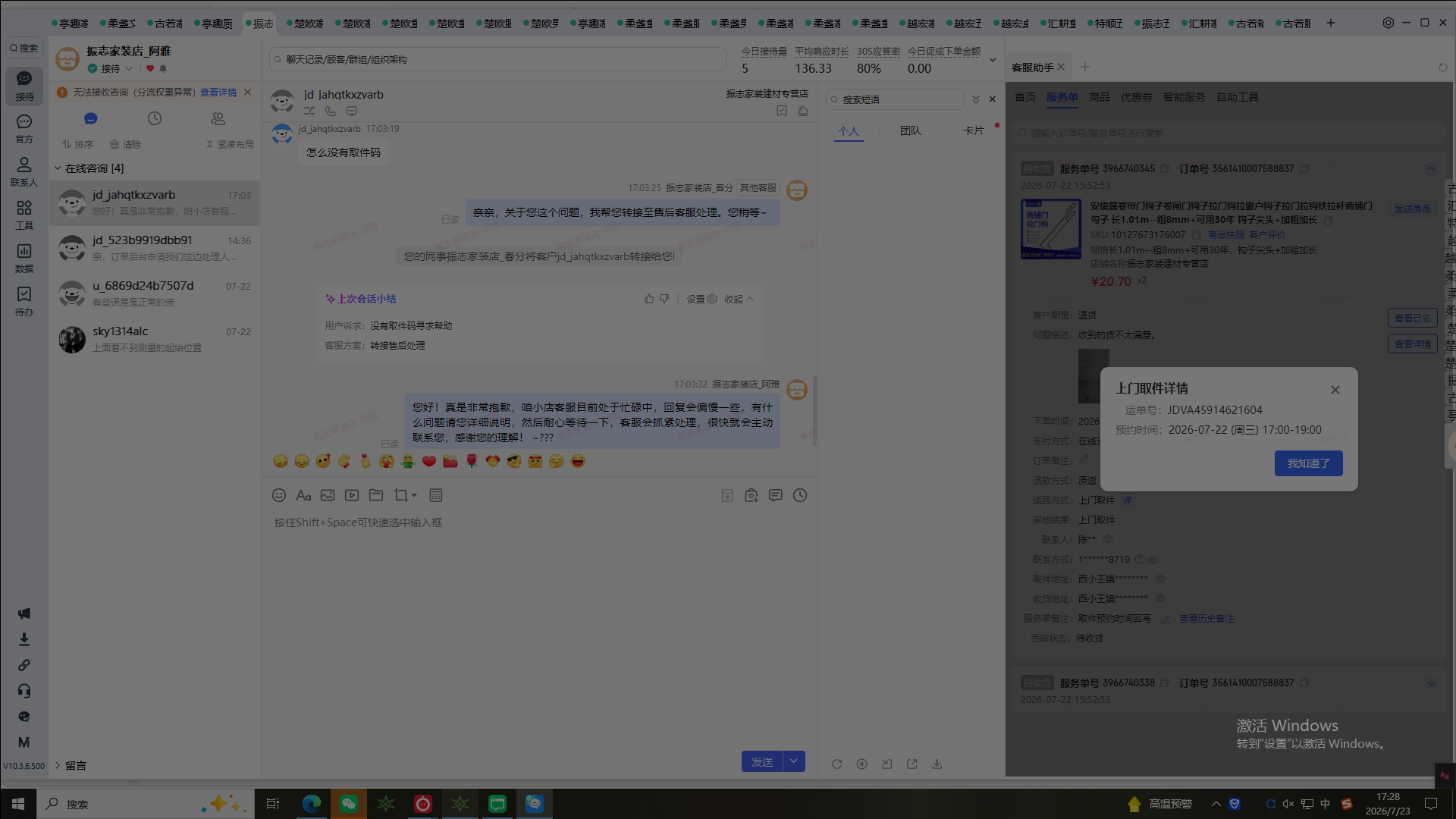The height and width of the screenshot is (819, 1456).
Task: Copy the 服务单号 3966740345
Action: click(1165, 168)
